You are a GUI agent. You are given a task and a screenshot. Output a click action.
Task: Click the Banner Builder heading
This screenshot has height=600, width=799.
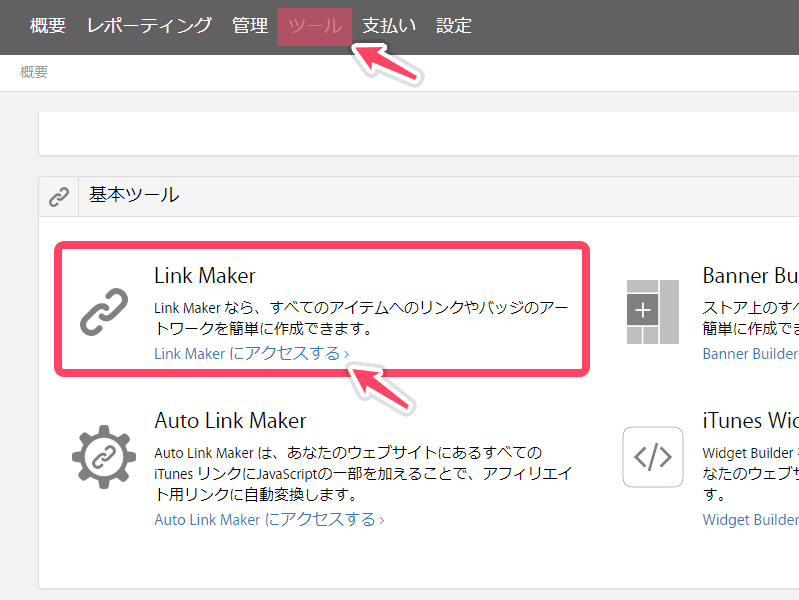pyautogui.click(x=750, y=276)
